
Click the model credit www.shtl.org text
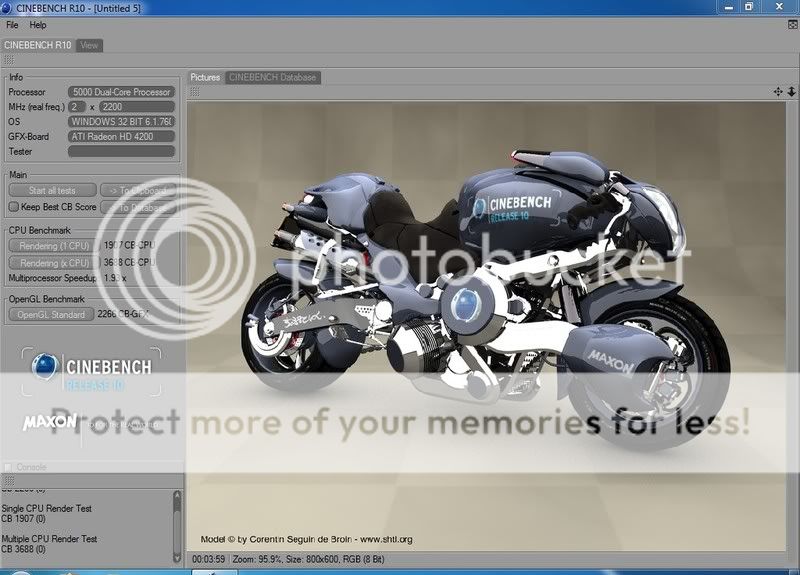tap(386, 539)
